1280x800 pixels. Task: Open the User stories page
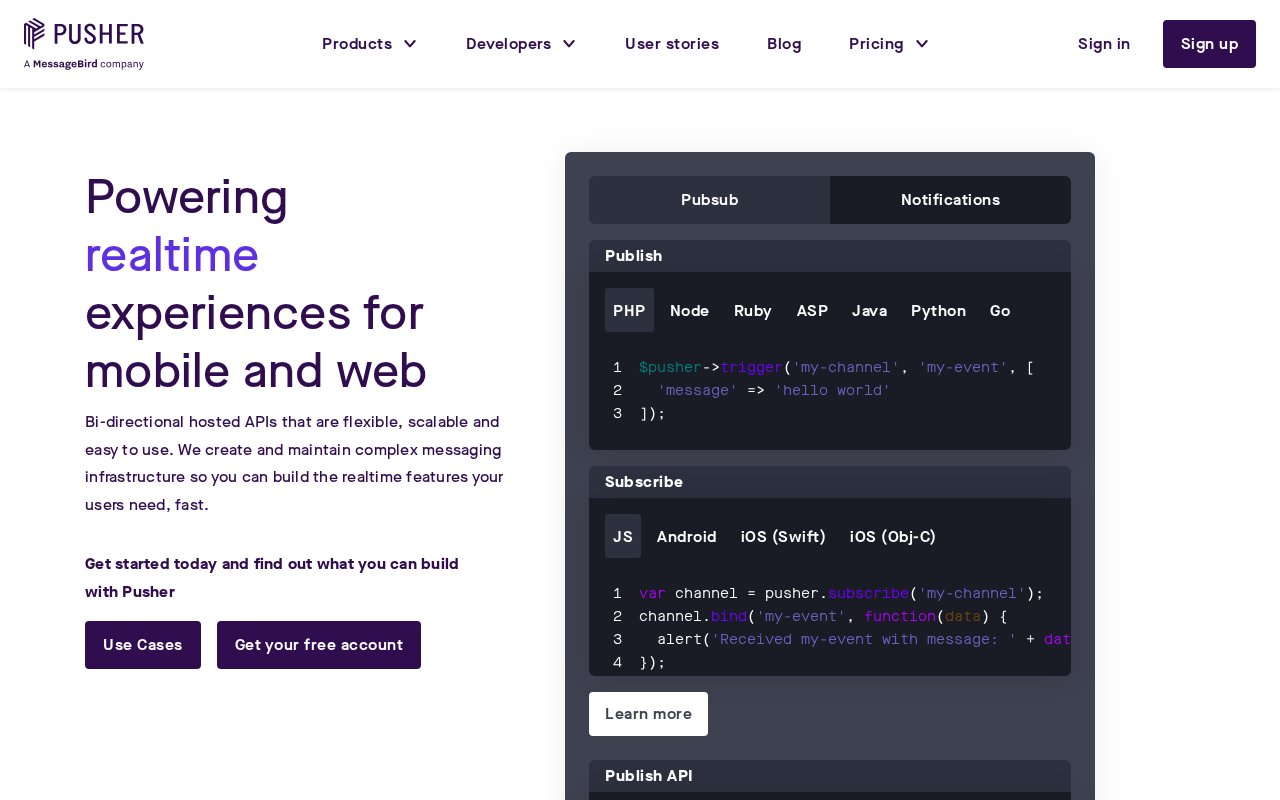(672, 44)
